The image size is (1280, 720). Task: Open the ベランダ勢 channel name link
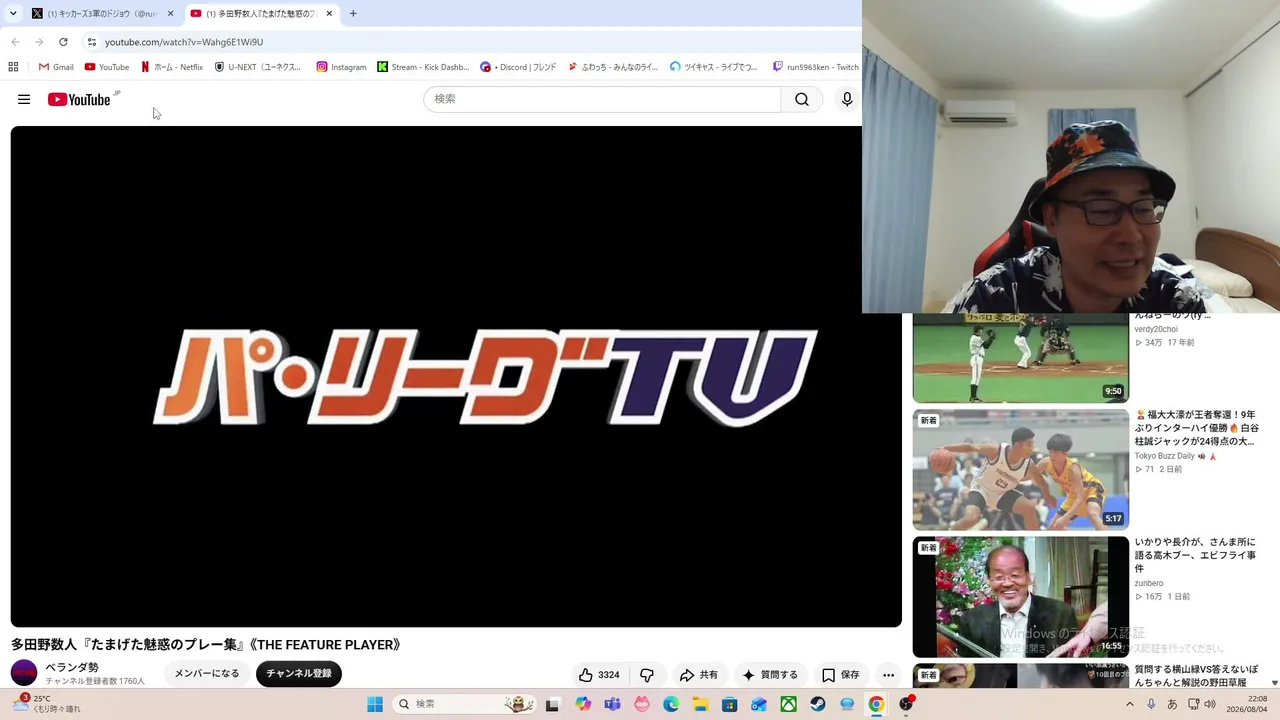72,667
